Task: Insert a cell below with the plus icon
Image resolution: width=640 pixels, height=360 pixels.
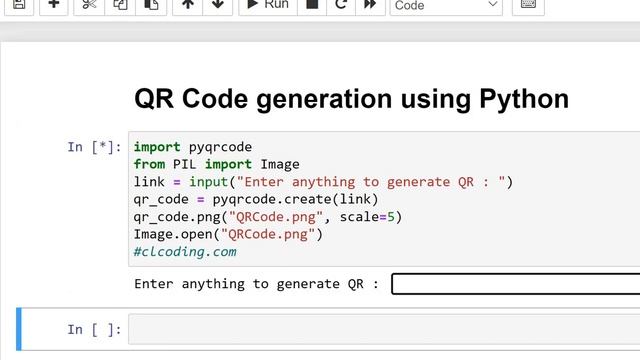Action: coord(53,5)
